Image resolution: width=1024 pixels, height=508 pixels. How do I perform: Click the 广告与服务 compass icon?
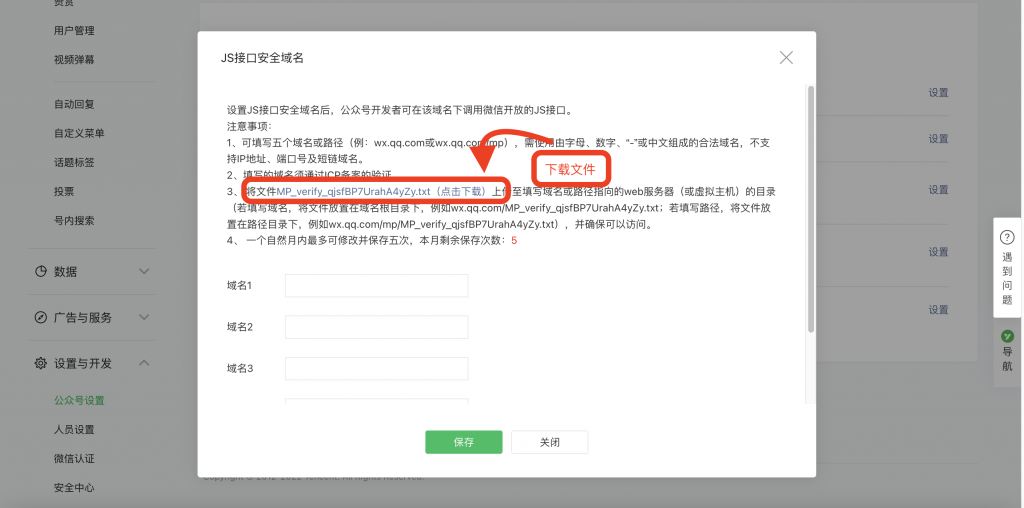point(41,318)
